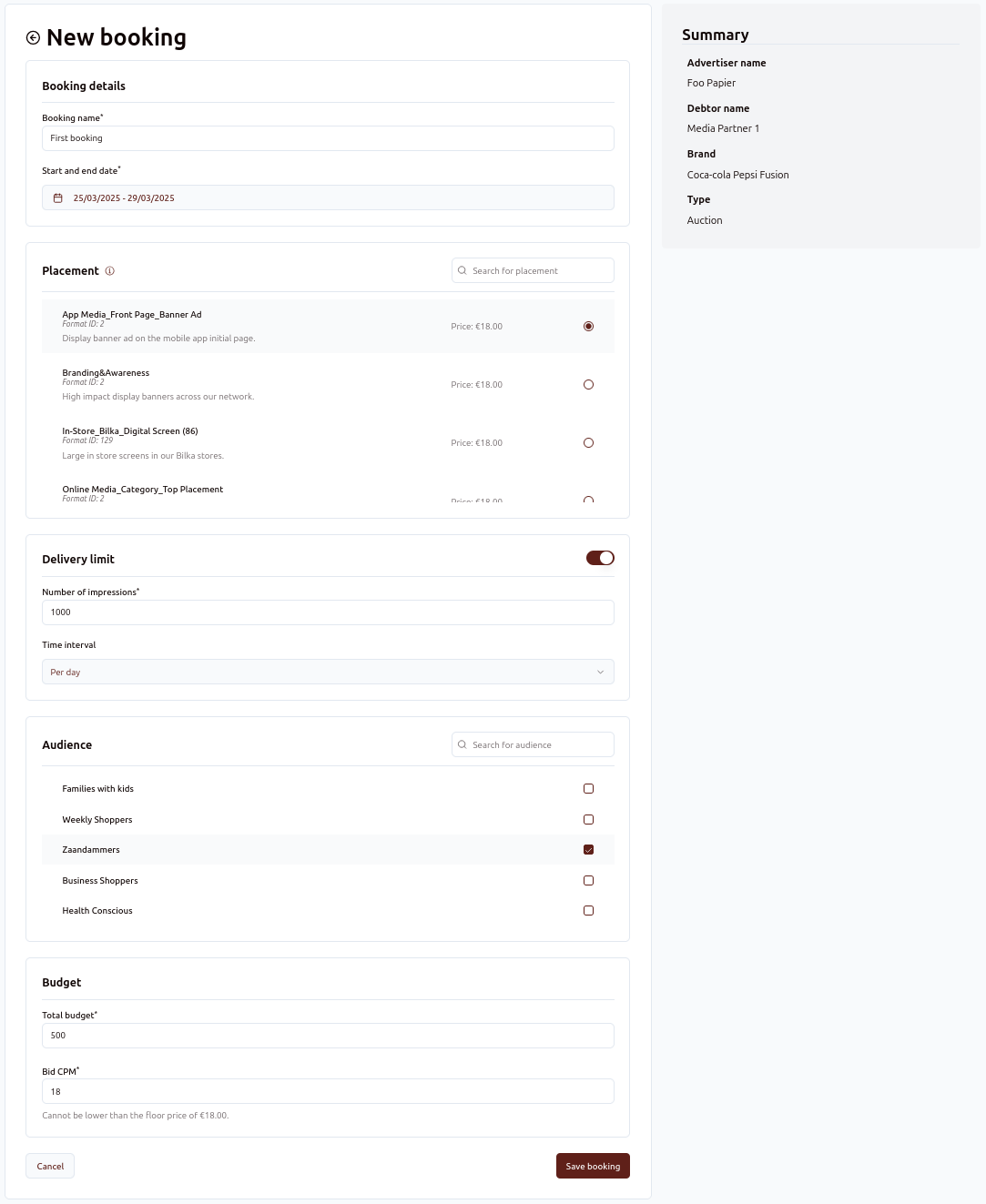Select the In-Store_Bilka_Digital Screen radio button
986x1204 pixels.
pos(588,443)
